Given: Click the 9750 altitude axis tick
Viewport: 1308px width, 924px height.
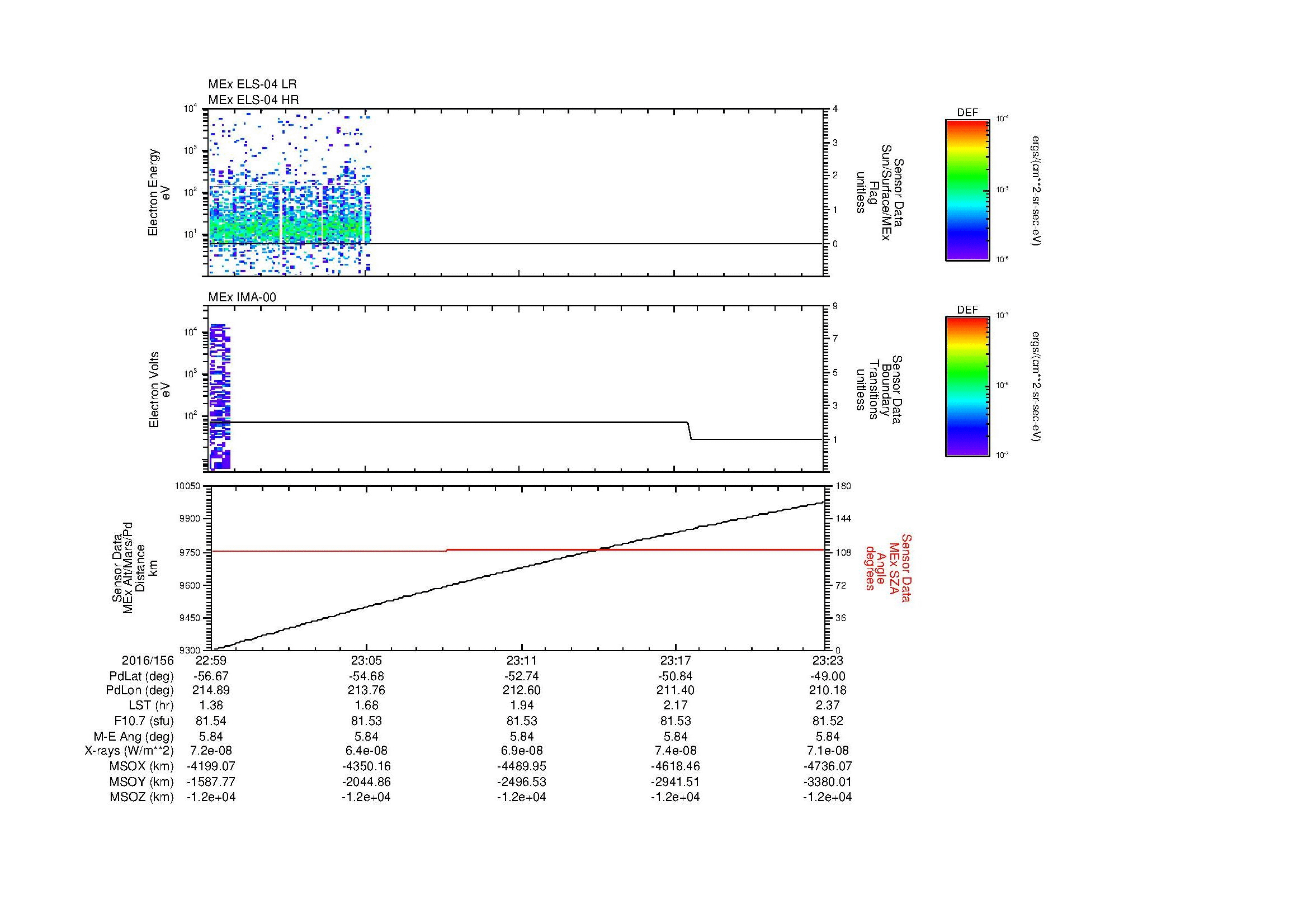Looking at the screenshot, I should coord(190,553).
